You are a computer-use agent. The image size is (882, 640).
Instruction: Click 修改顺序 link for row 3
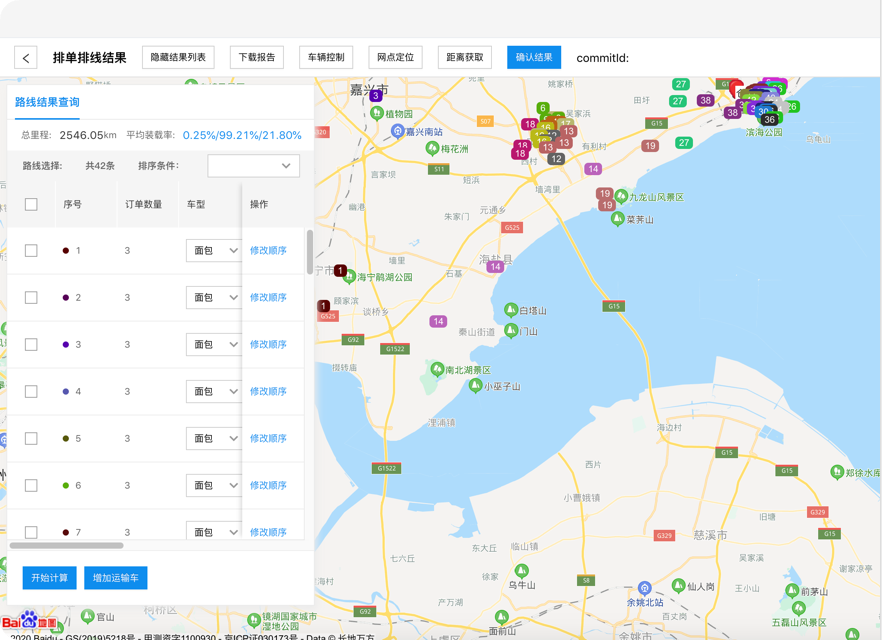(x=268, y=345)
